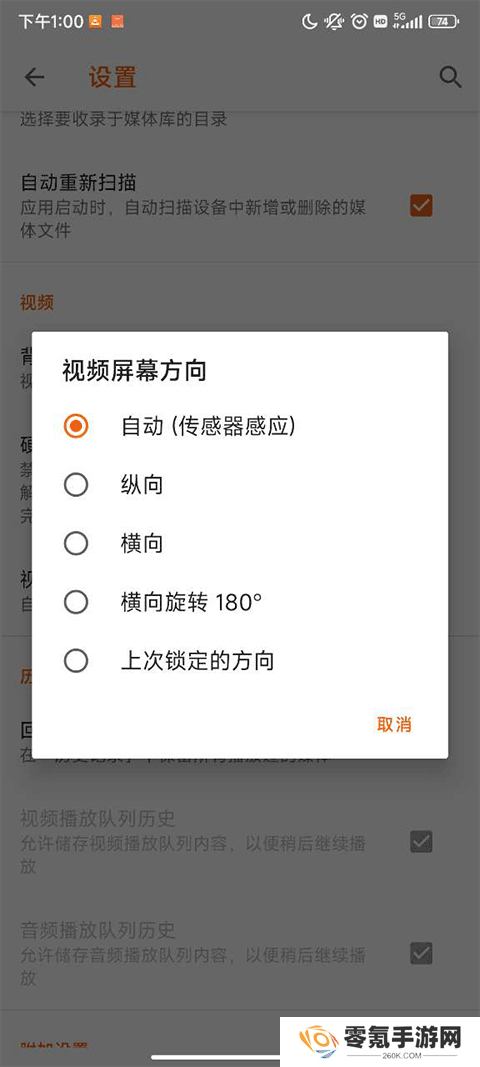Tap the 视频屏幕方向 dialog title
This screenshot has width=480, height=1067.
point(134,371)
